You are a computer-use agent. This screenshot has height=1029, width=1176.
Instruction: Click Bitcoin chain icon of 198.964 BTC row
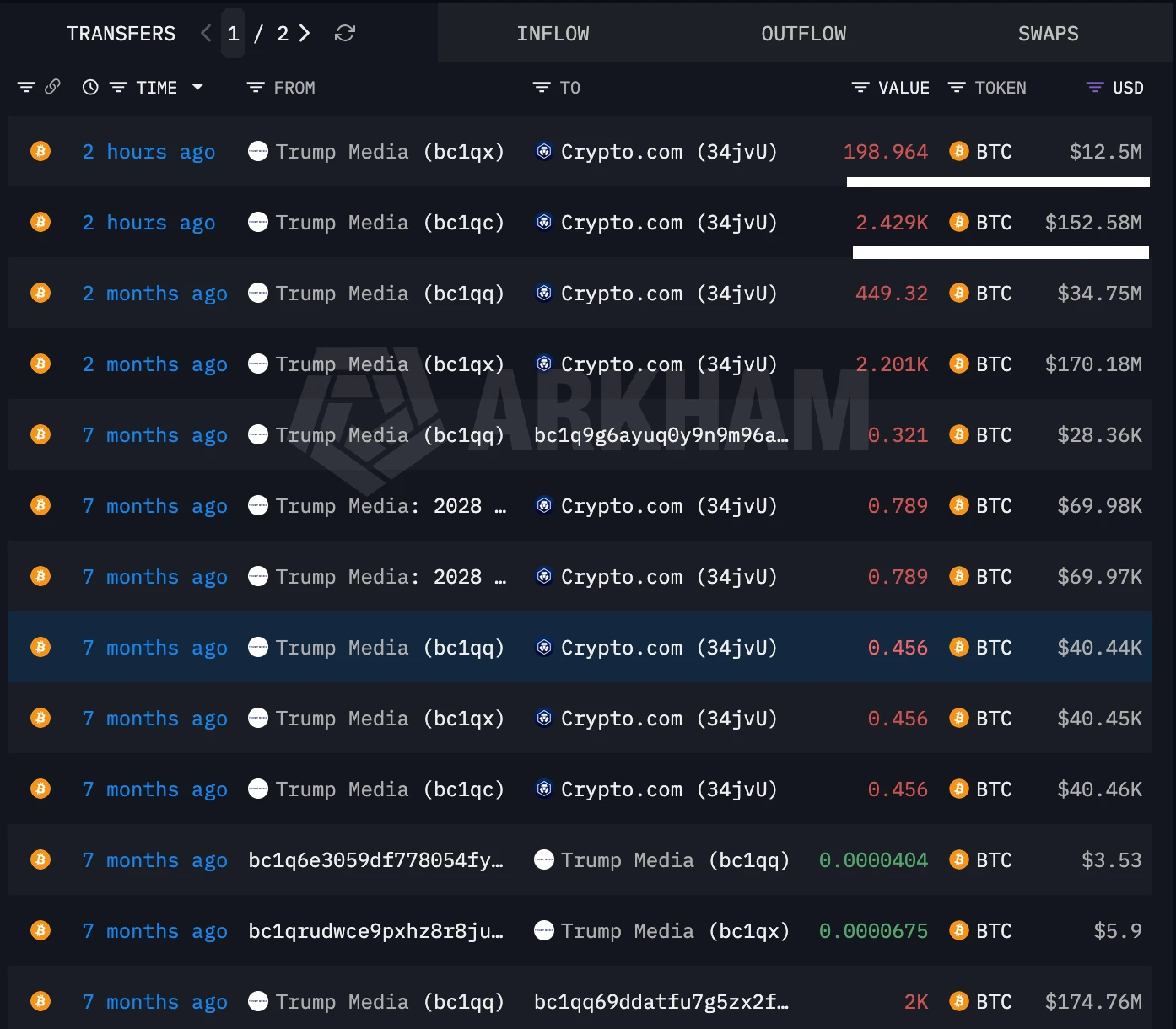(x=40, y=151)
